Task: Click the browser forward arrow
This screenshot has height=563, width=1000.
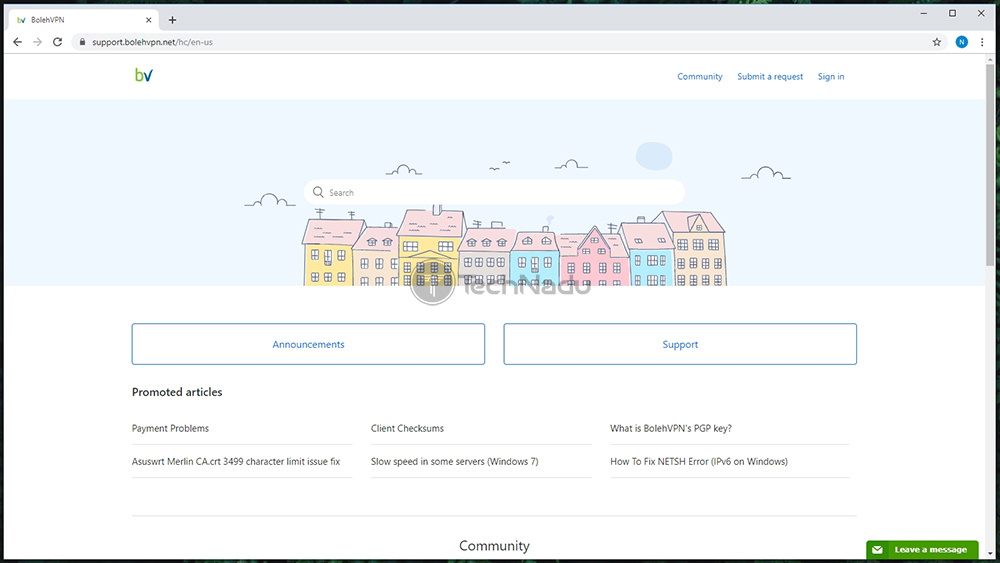Action: 37,42
